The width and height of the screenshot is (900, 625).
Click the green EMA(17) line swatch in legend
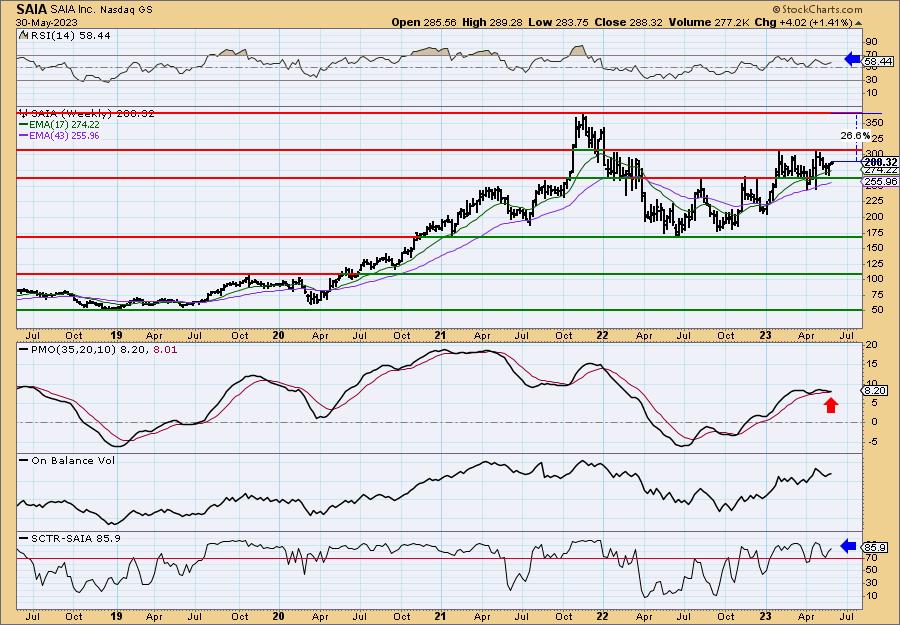24,125
